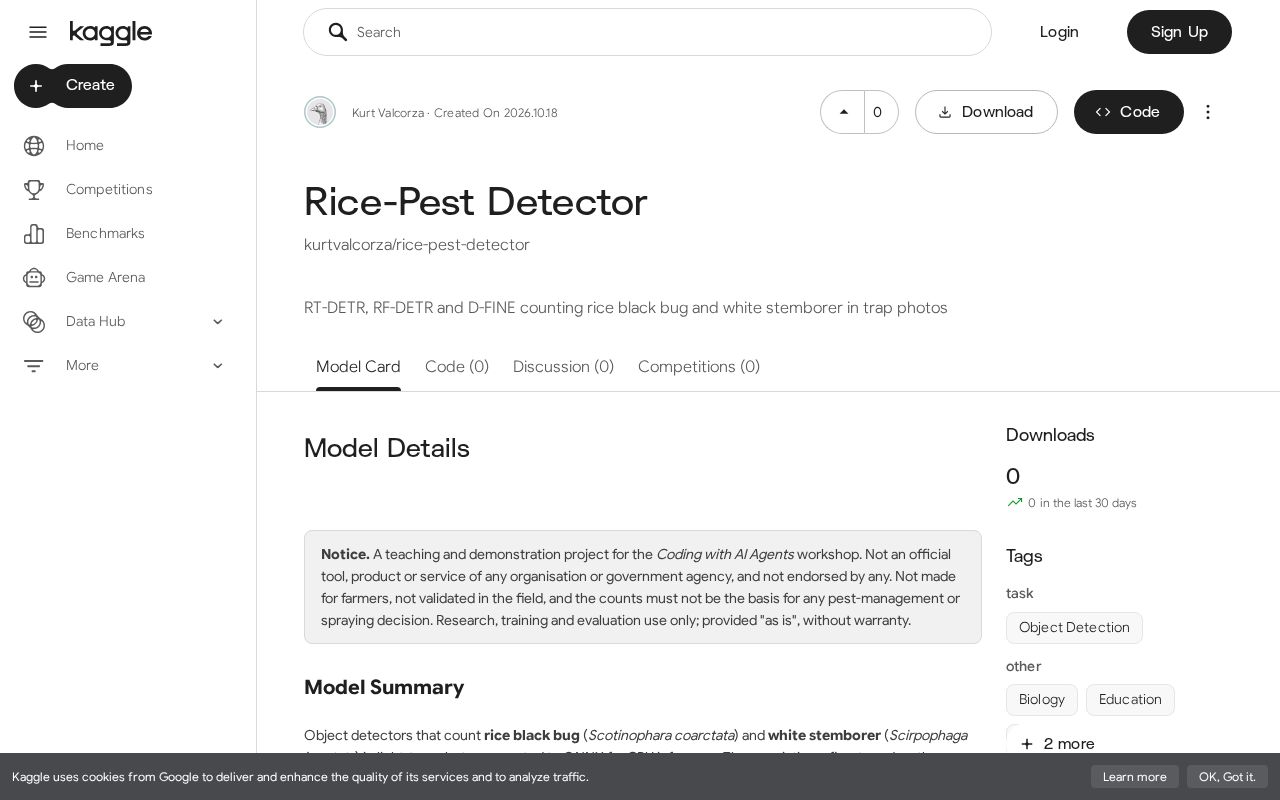Click the plus Create icon
The image size is (1280, 800).
pos(36,86)
